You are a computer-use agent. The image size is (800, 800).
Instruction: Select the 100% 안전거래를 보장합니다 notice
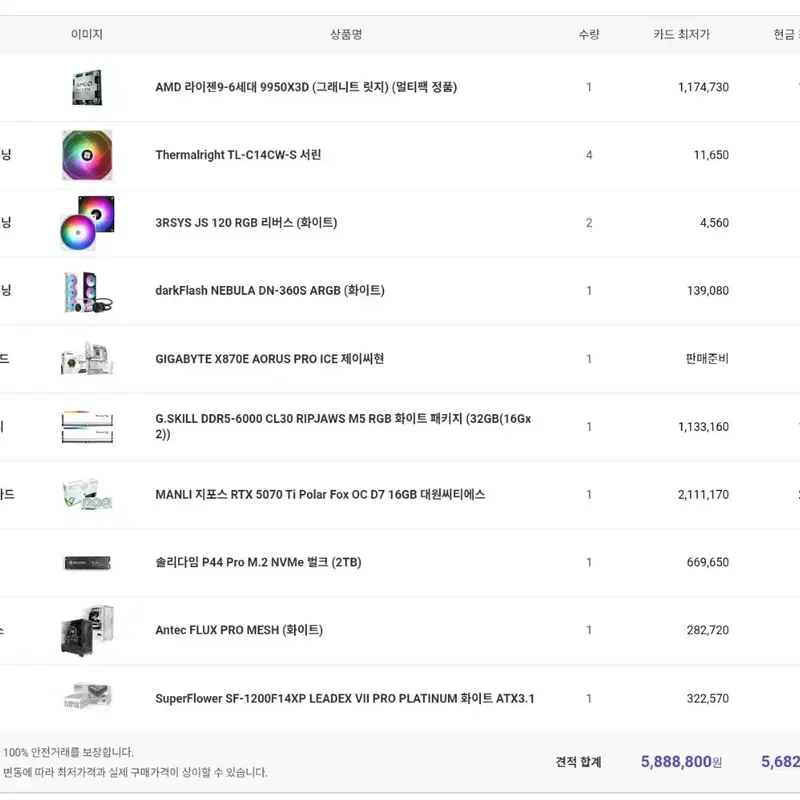click(x=68, y=752)
